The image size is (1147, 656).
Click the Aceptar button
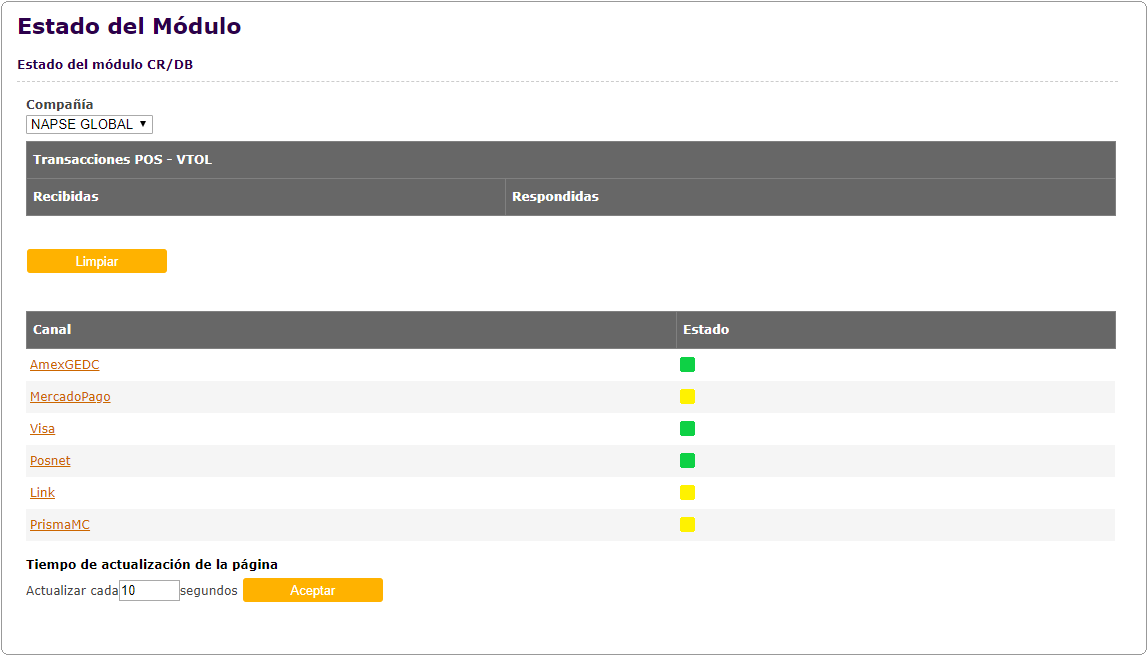pyautogui.click(x=312, y=590)
